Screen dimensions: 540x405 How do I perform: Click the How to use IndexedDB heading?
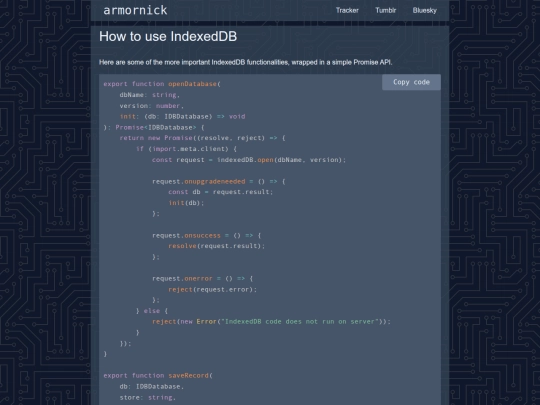(x=168, y=37)
